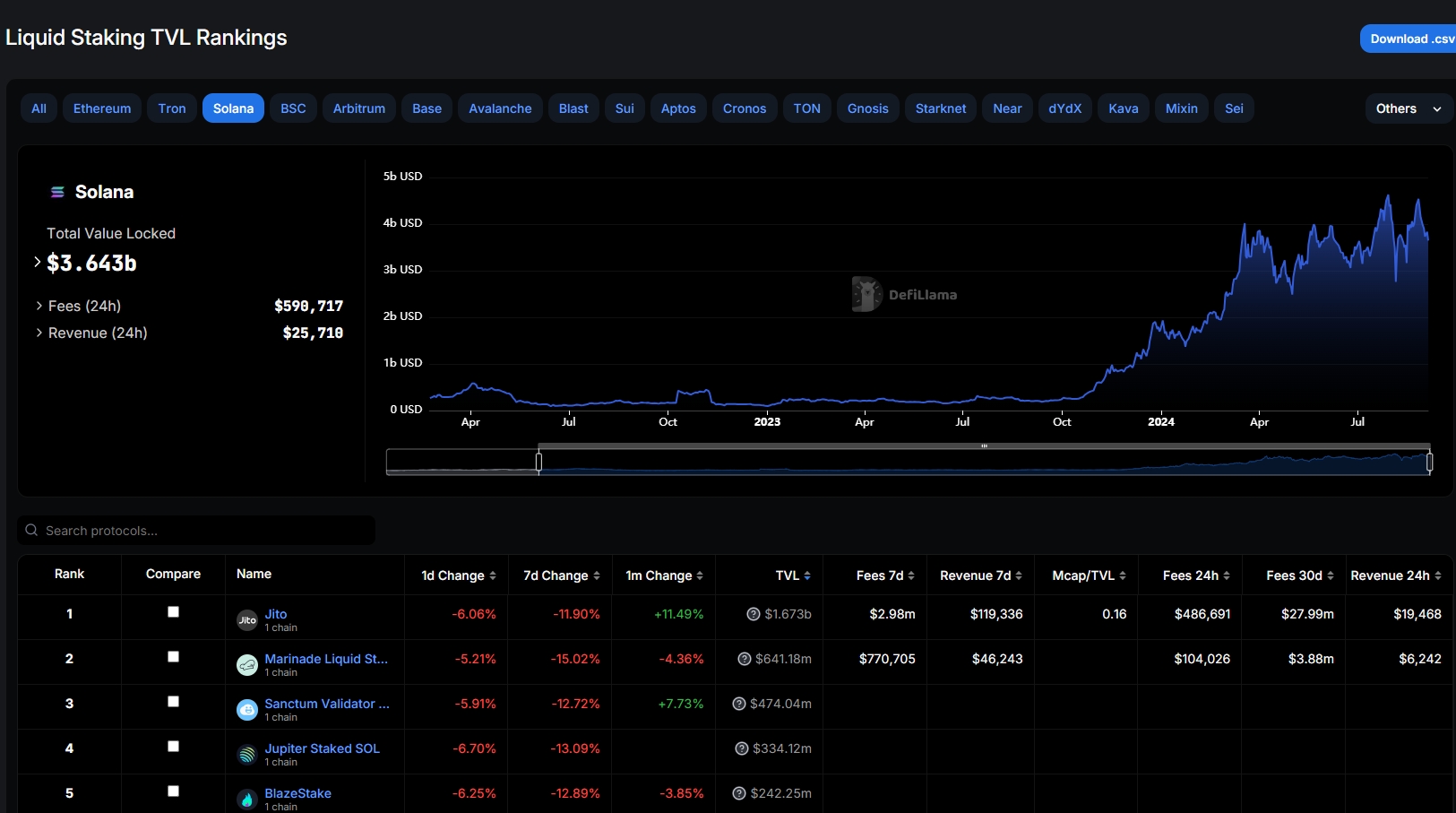Click the question mark icon beside Jito TVL
This screenshot has width=1456, height=813.
click(754, 614)
